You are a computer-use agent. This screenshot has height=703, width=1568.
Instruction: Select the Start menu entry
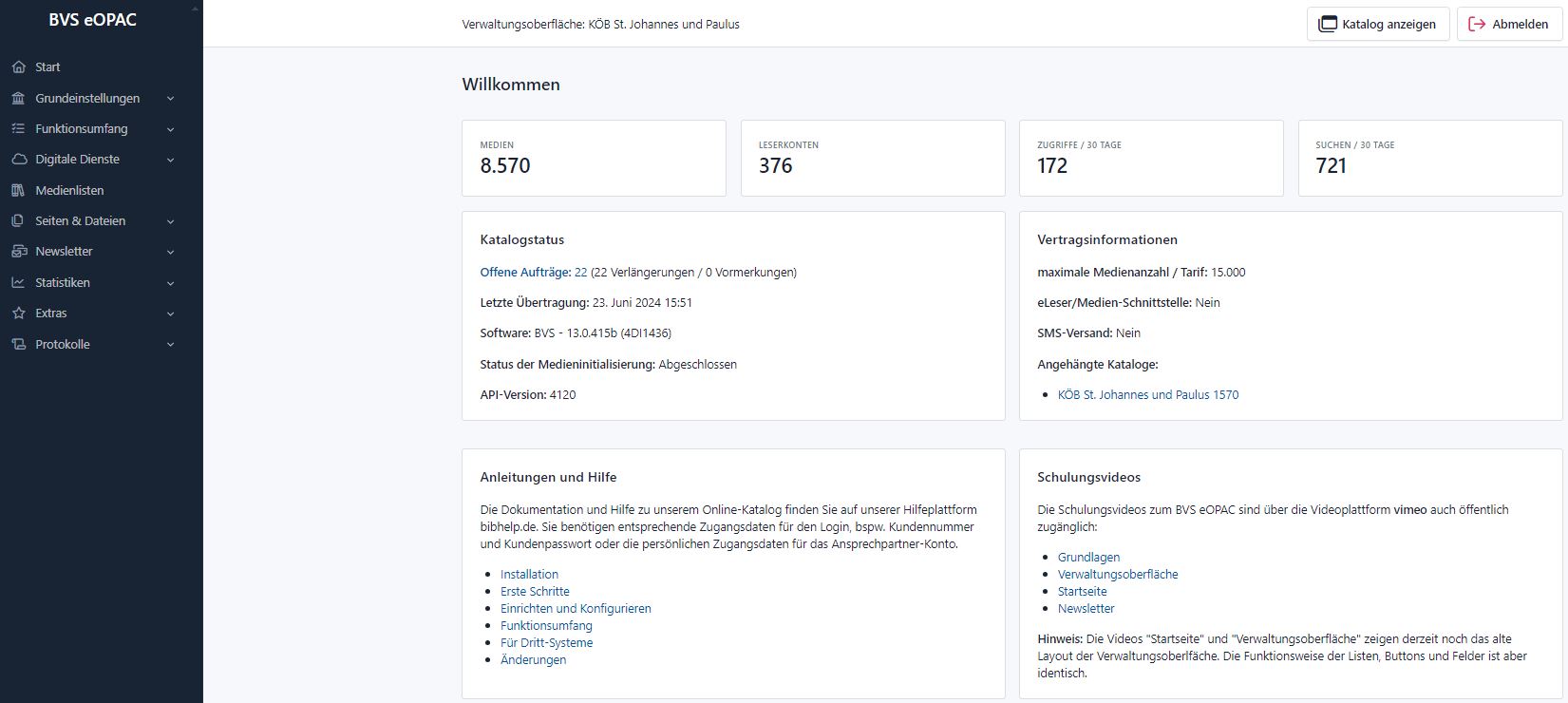(x=47, y=67)
